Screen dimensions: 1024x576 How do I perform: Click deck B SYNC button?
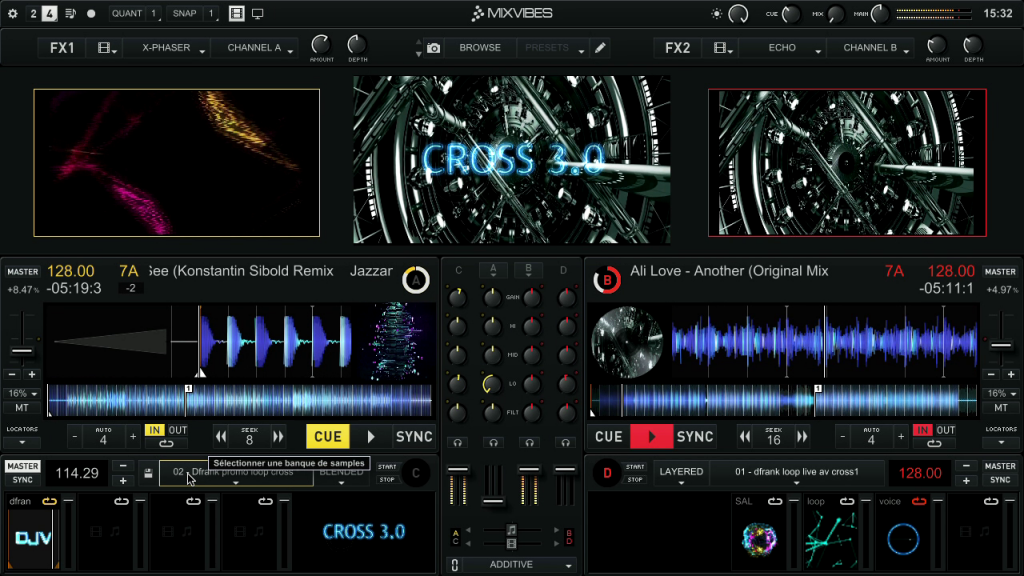(695, 437)
